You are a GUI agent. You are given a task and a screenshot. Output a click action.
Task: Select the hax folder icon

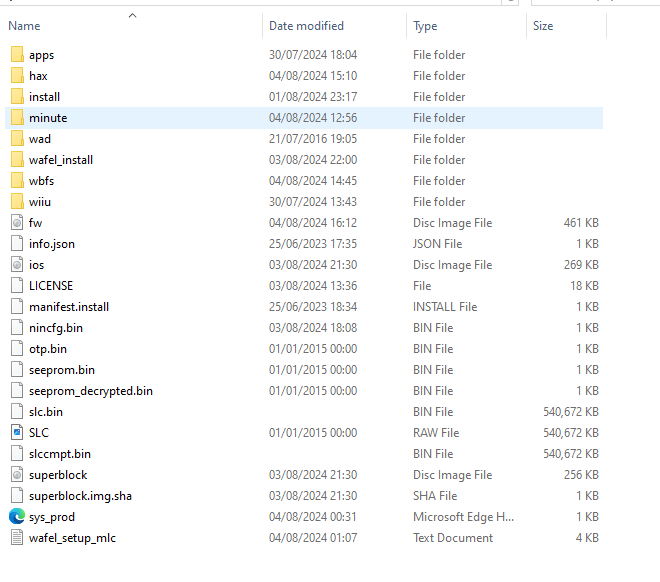tap(17, 76)
